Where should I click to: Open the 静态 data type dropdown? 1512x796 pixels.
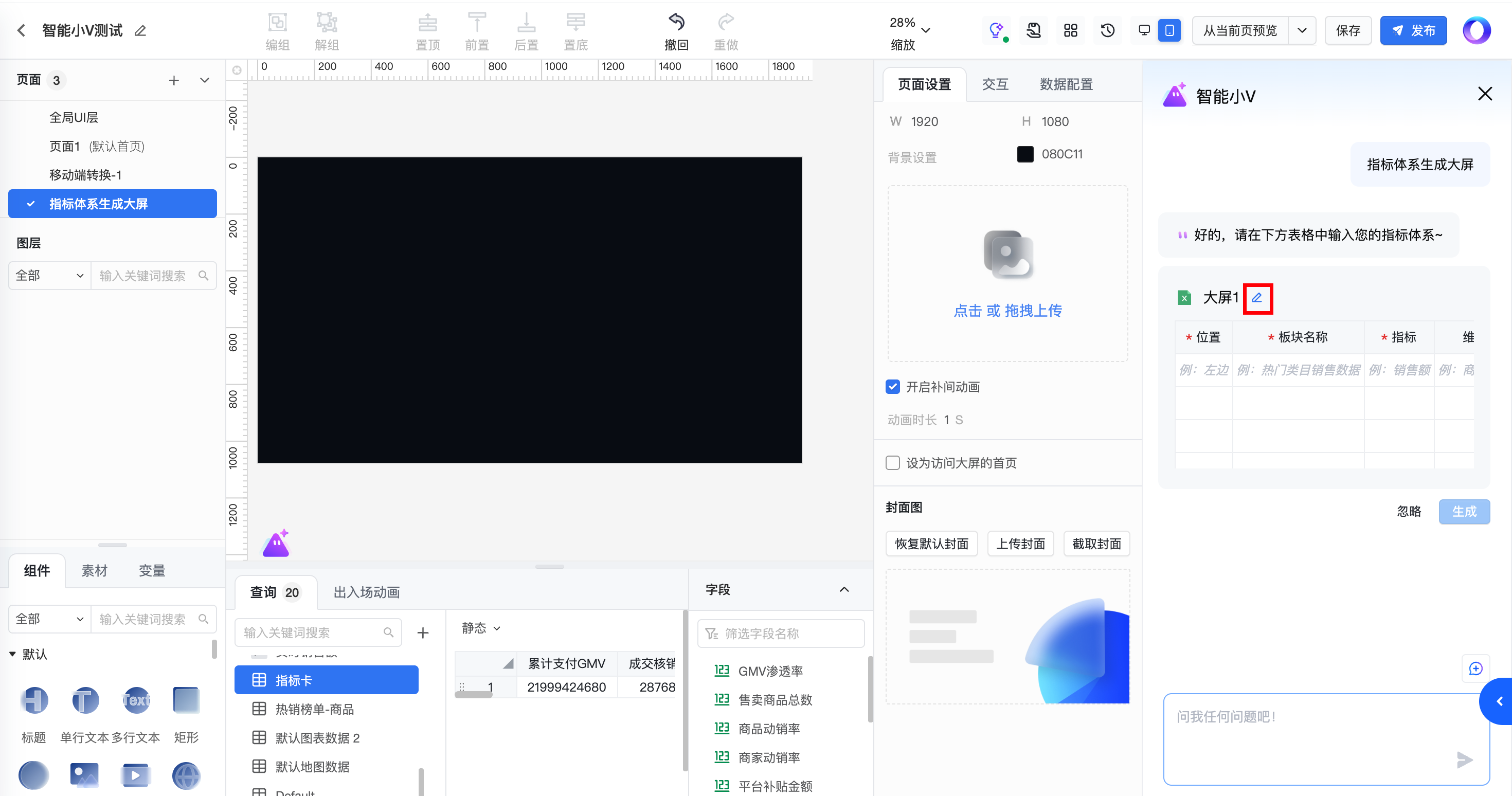point(481,628)
